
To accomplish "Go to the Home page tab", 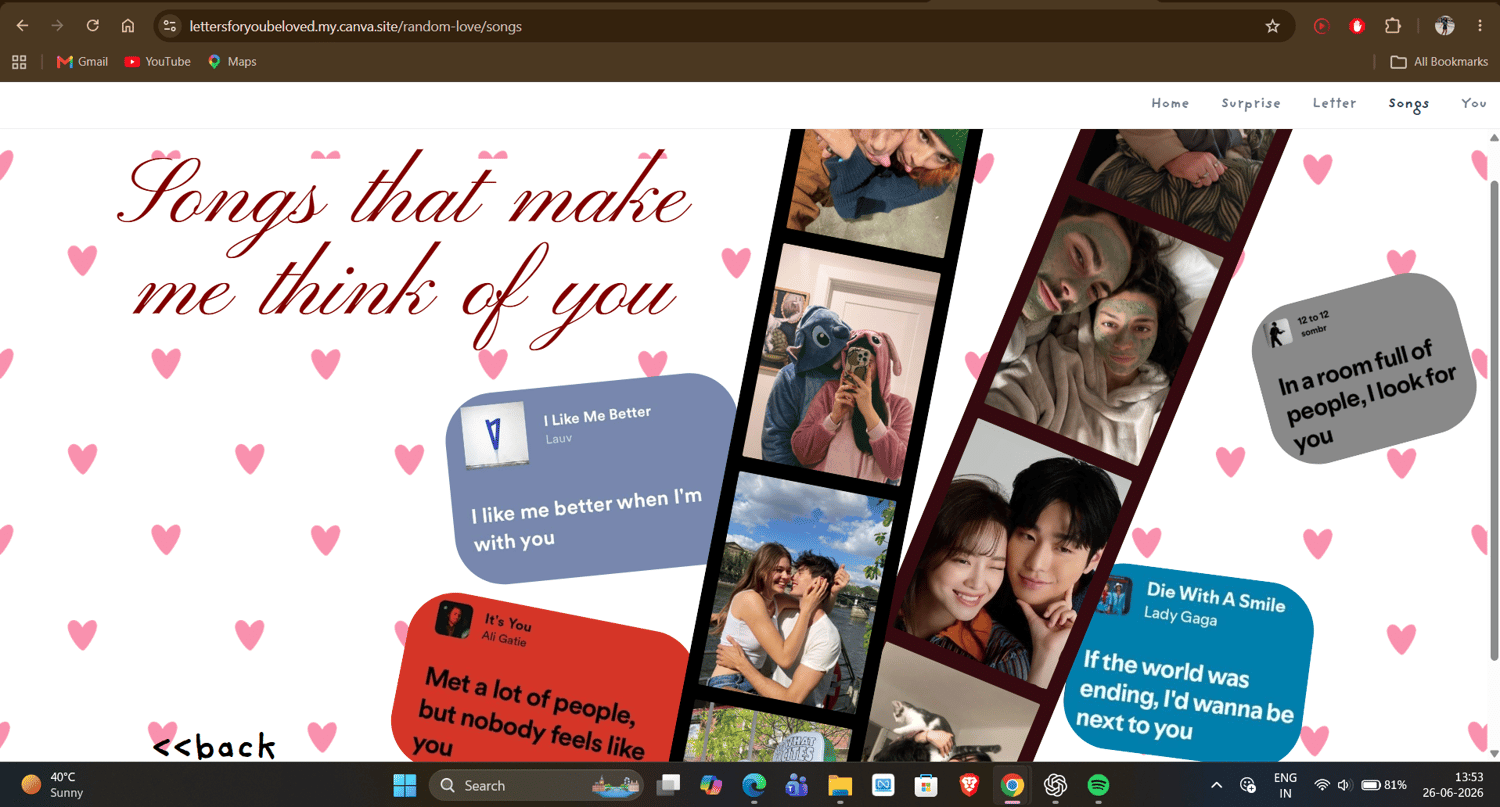I will [x=1170, y=103].
